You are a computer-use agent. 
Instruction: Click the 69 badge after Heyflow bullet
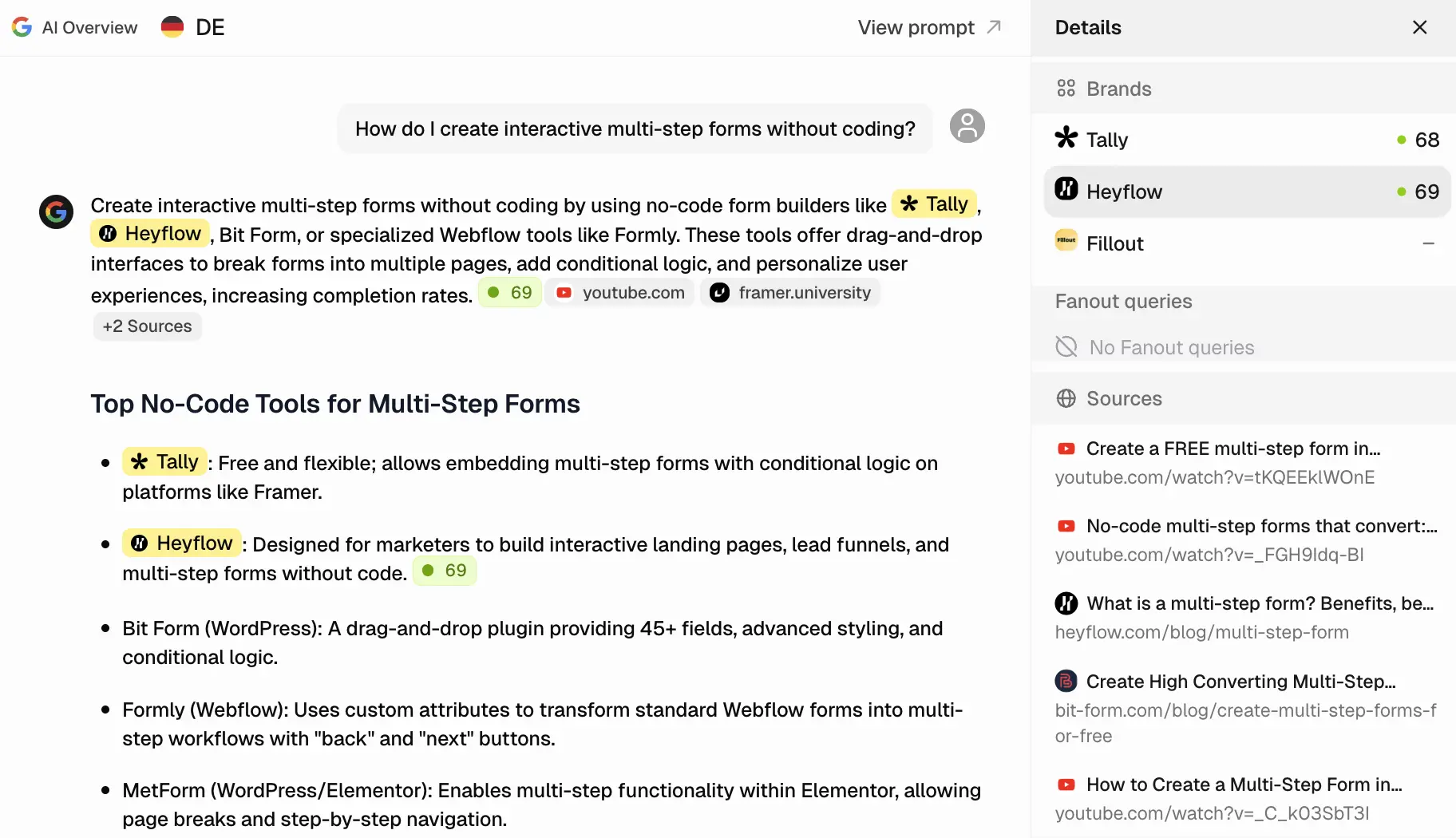(445, 571)
